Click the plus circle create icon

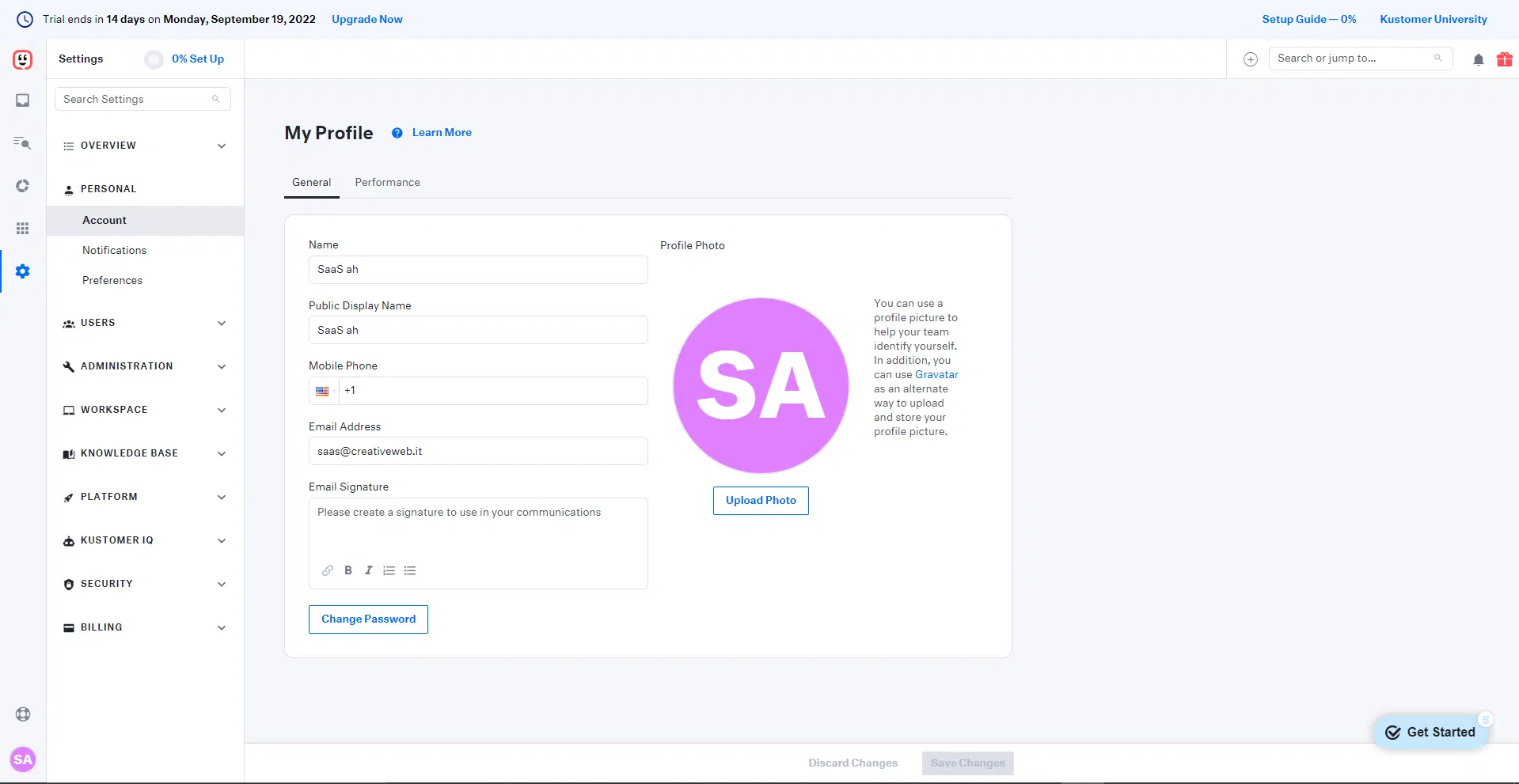pos(1251,59)
